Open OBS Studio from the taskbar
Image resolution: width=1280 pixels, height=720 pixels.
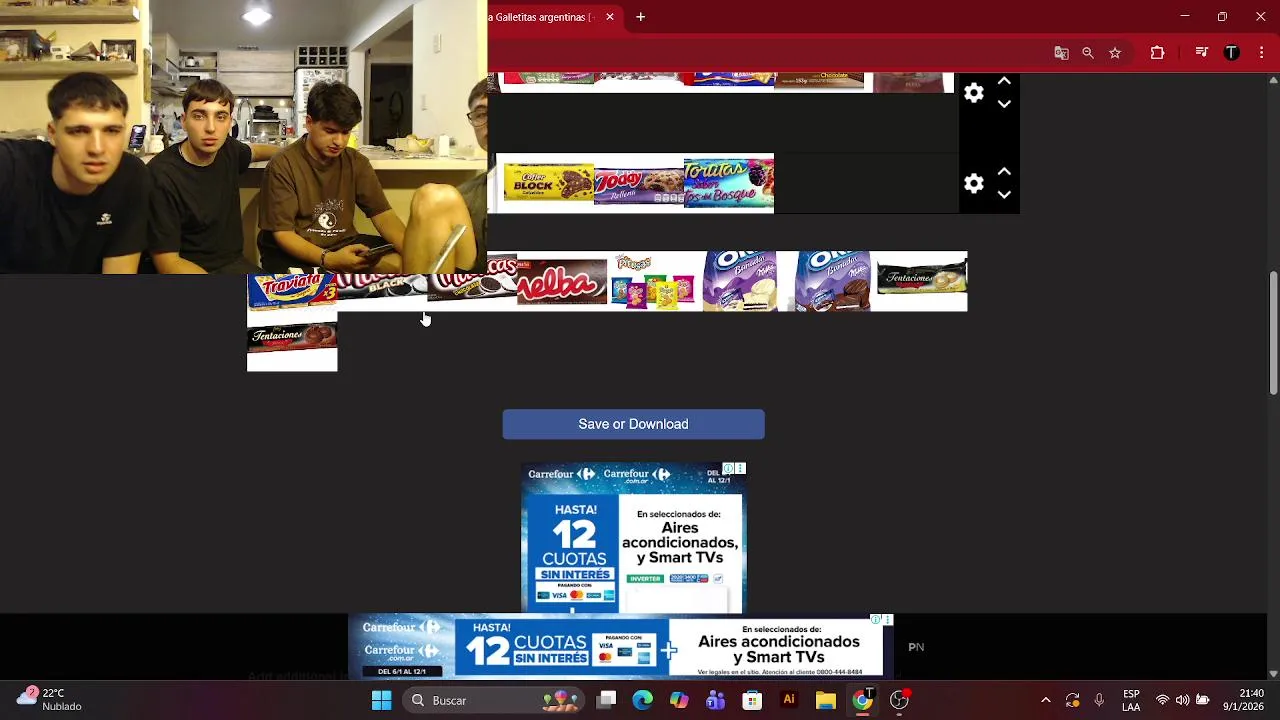pyautogui.click(x=899, y=701)
